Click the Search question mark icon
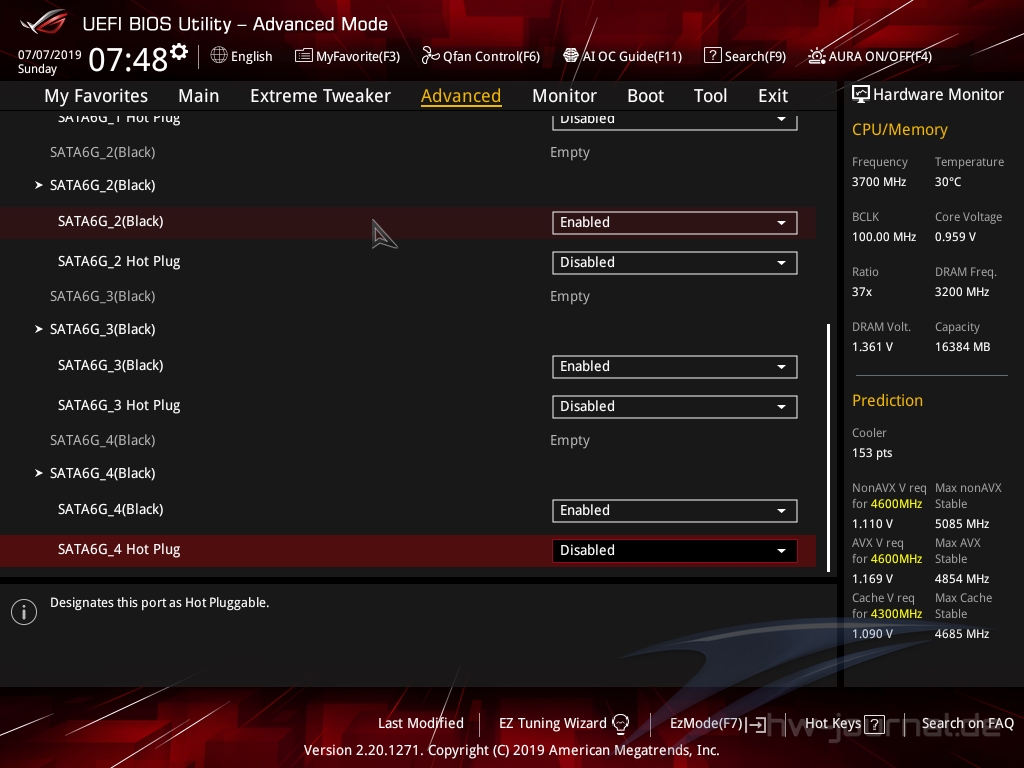1024x768 pixels. pyautogui.click(x=712, y=56)
